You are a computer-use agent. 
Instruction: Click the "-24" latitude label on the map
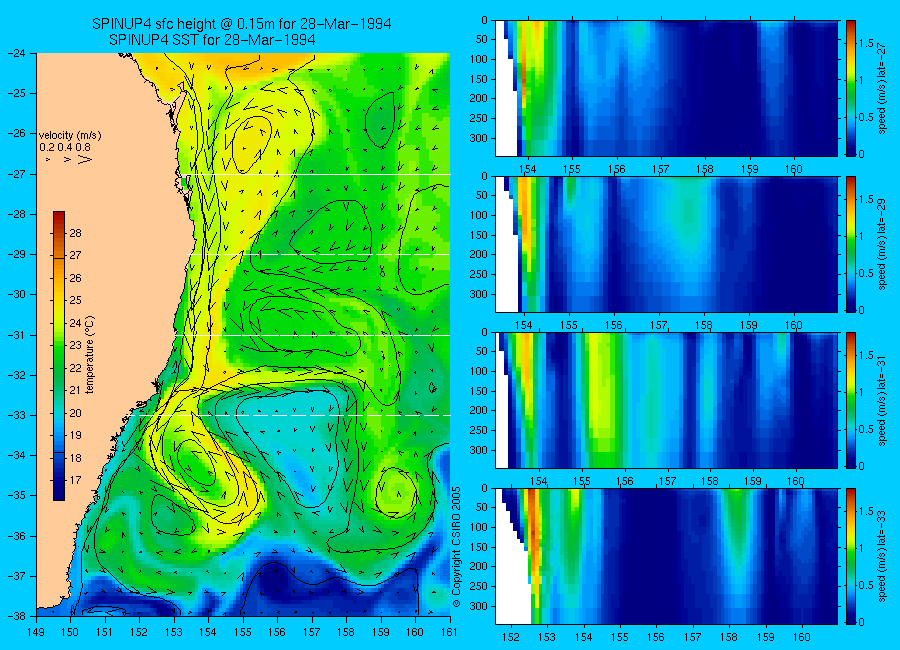16,53
